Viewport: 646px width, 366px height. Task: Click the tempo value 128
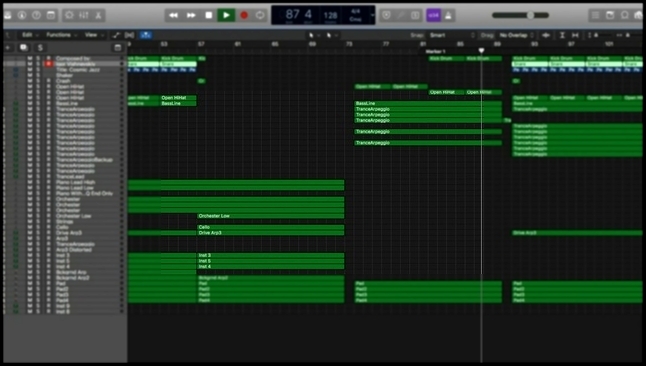coord(330,15)
